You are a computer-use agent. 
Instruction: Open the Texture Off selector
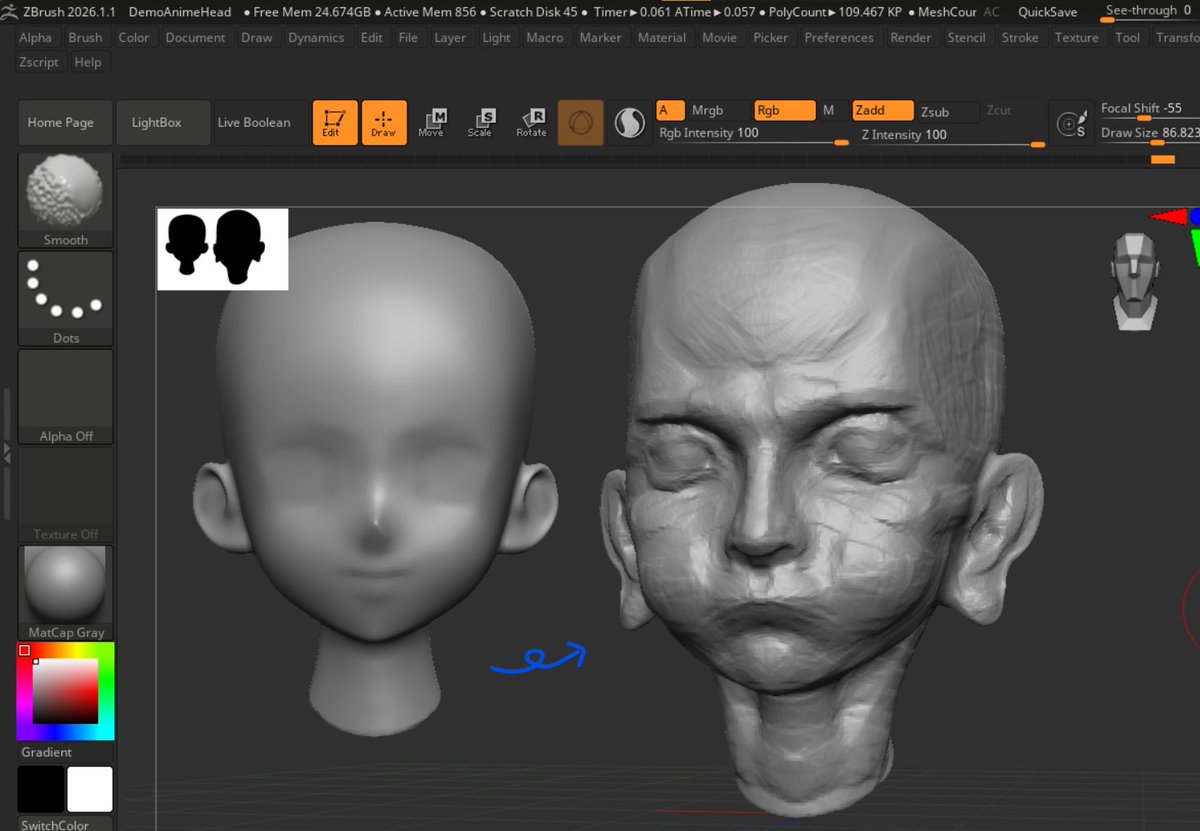pos(66,495)
